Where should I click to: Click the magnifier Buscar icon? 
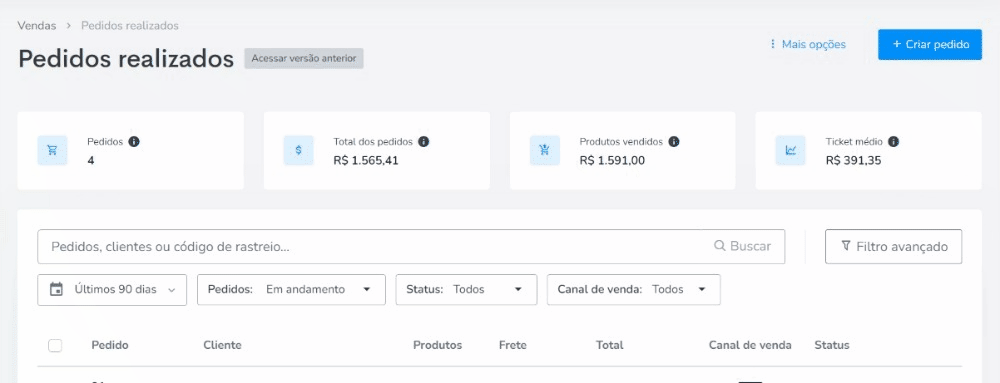pyautogui.click(x=720, y=246)
